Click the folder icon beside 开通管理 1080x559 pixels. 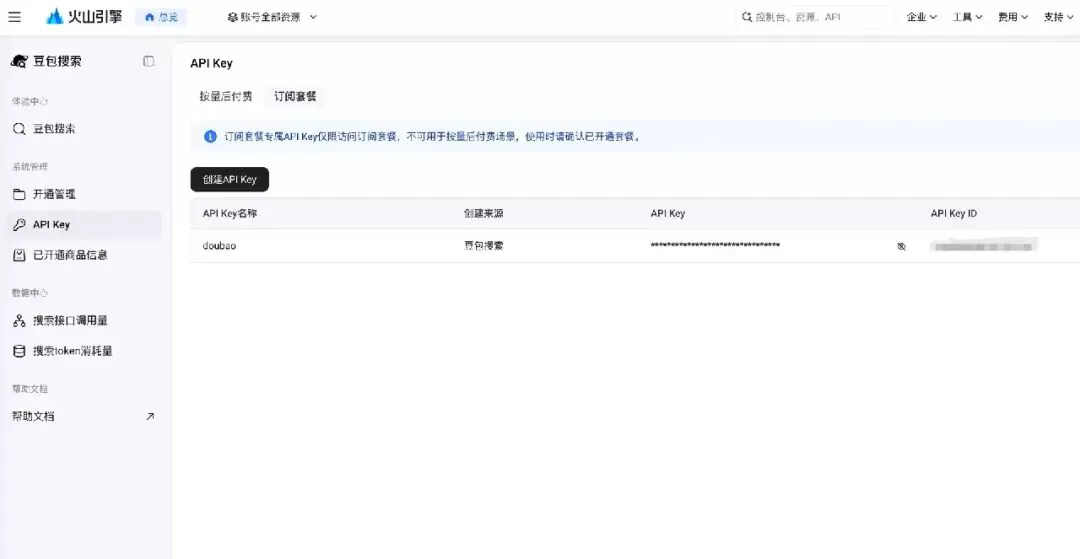19,194
